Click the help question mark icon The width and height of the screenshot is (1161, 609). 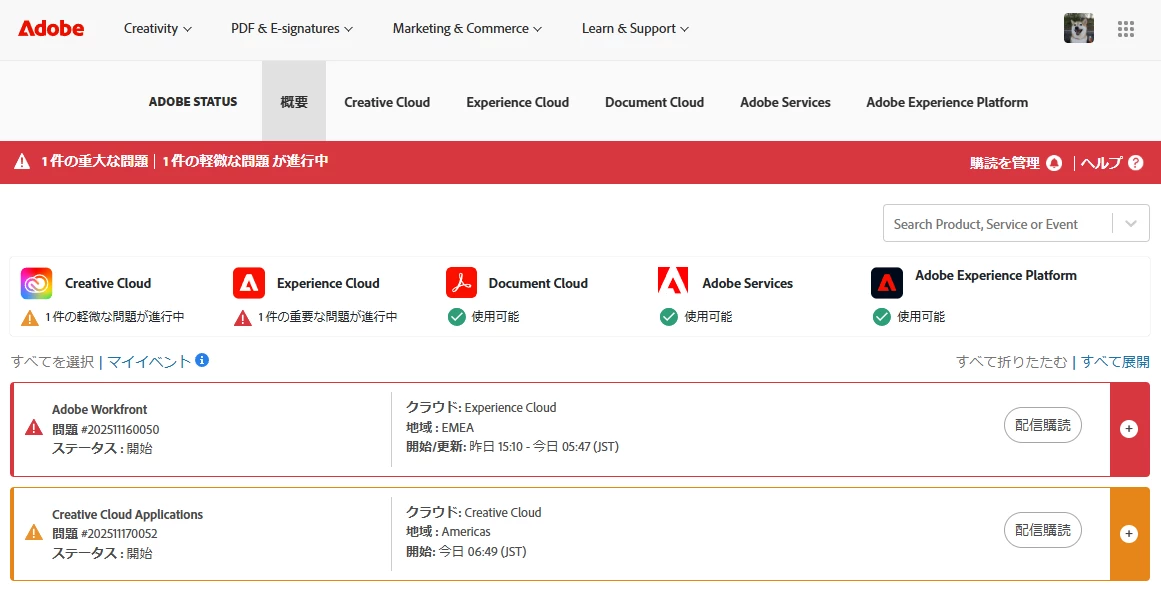pos(1136,163)
